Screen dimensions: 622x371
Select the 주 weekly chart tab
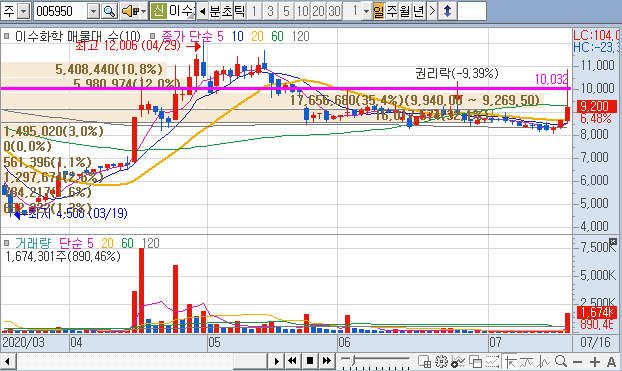pyautogui.click(x=392, y=11)
